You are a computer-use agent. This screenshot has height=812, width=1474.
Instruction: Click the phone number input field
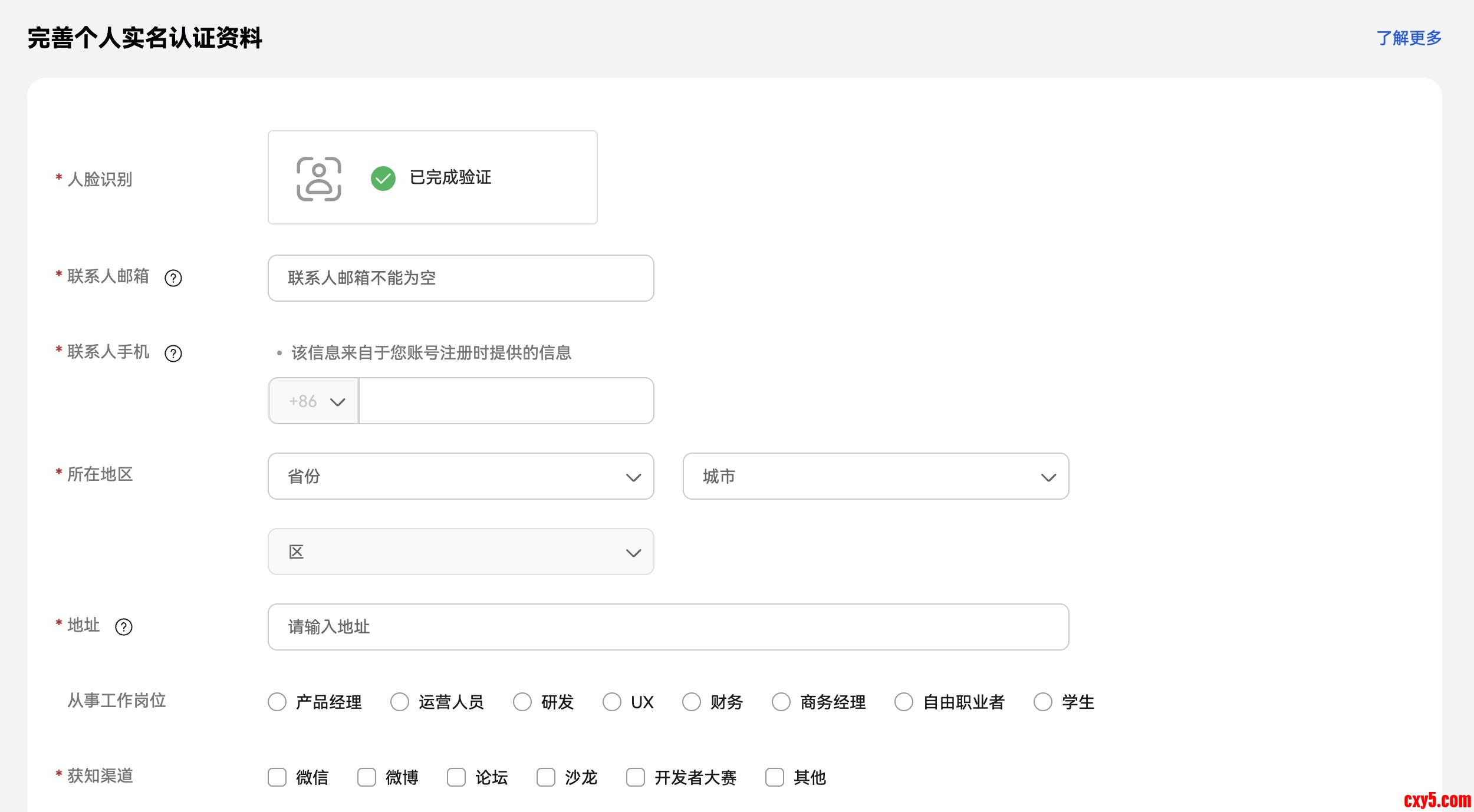point(506,401)
